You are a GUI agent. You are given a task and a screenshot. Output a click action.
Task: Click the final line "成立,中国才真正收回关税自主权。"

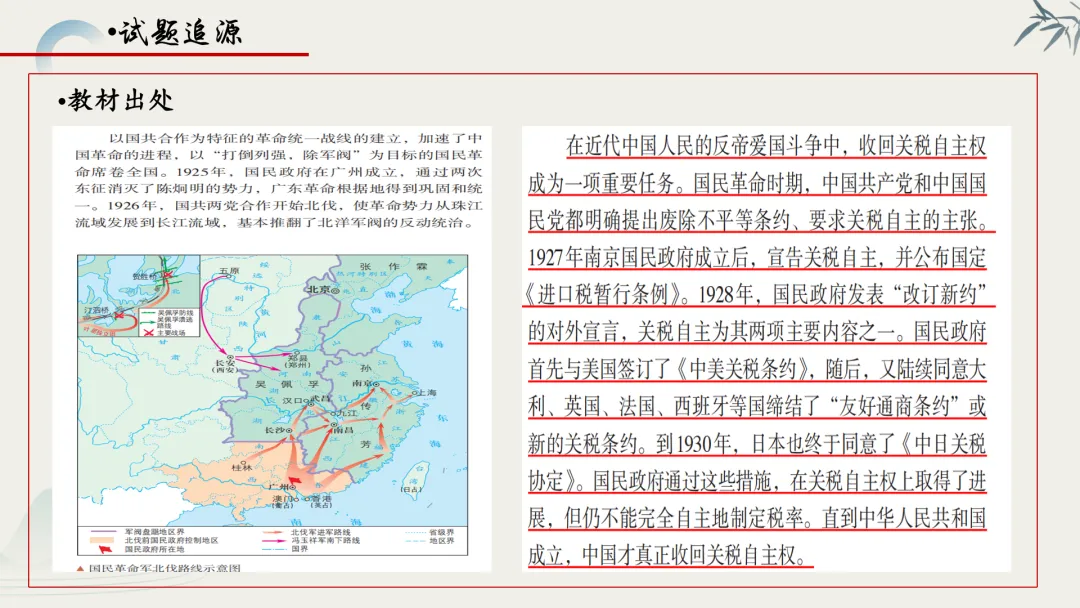pos(670,555)
